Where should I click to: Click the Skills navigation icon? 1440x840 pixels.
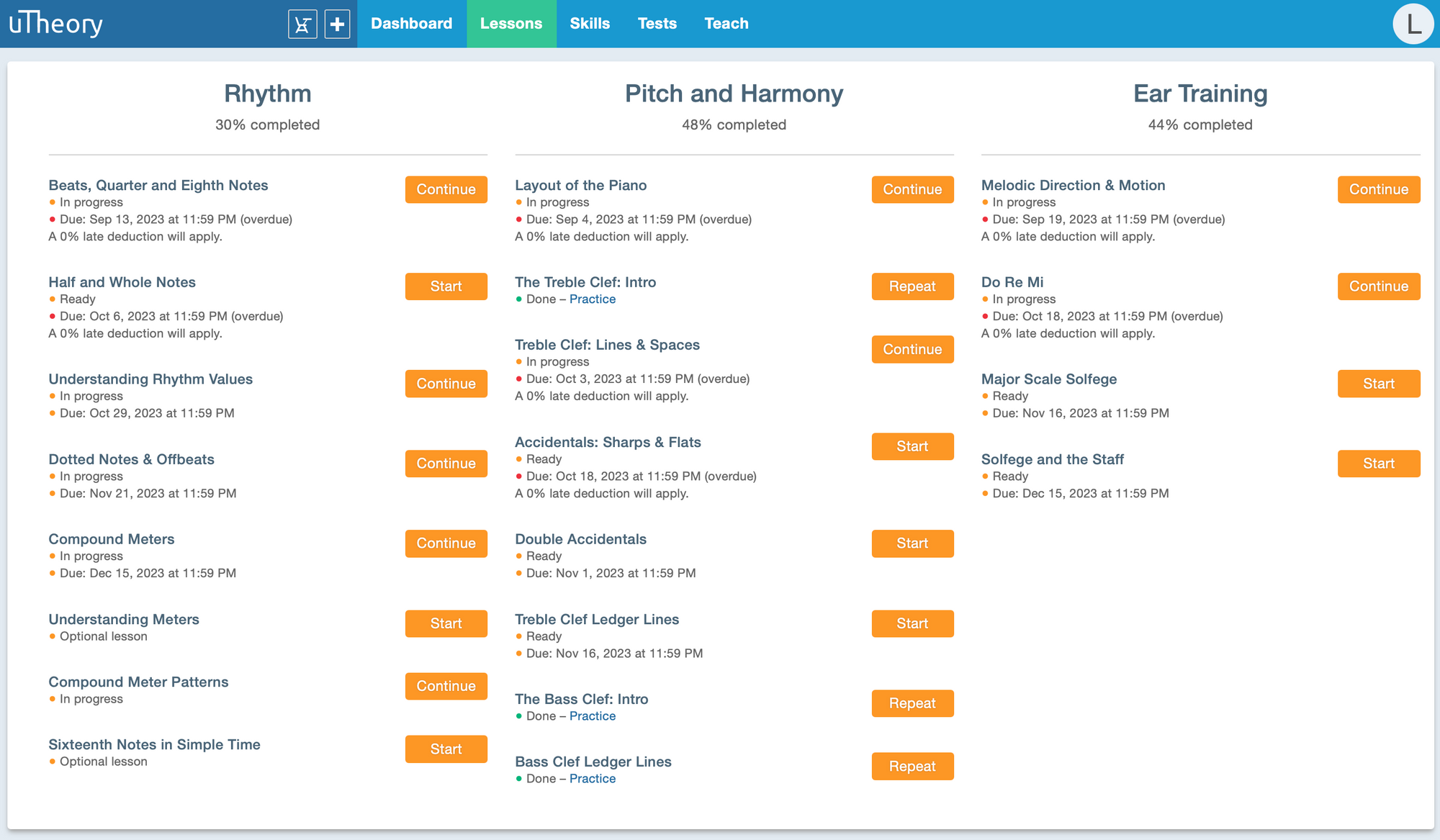tap(591, 24)
